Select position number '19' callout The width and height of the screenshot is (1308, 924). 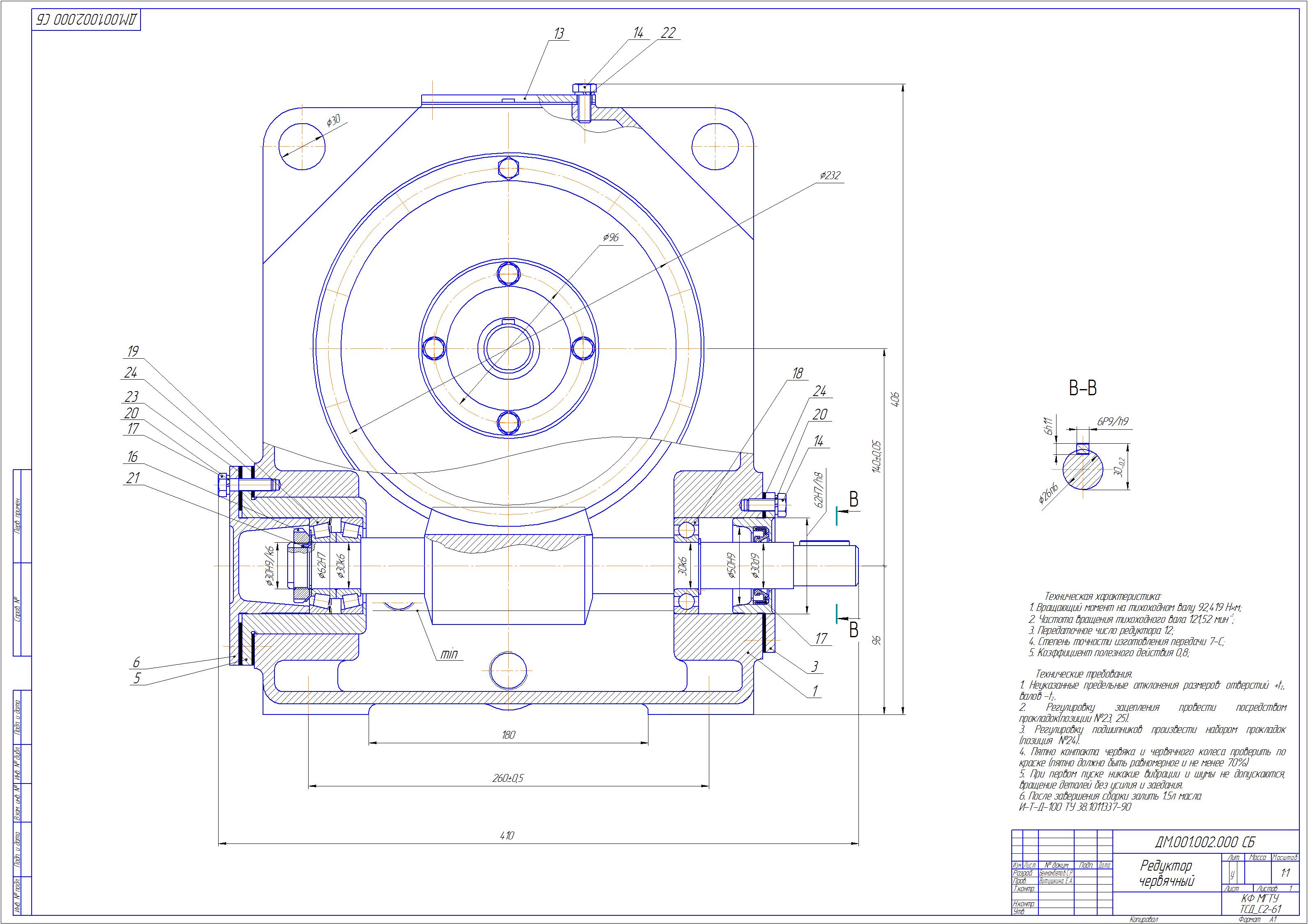click(x=133, y=351)
